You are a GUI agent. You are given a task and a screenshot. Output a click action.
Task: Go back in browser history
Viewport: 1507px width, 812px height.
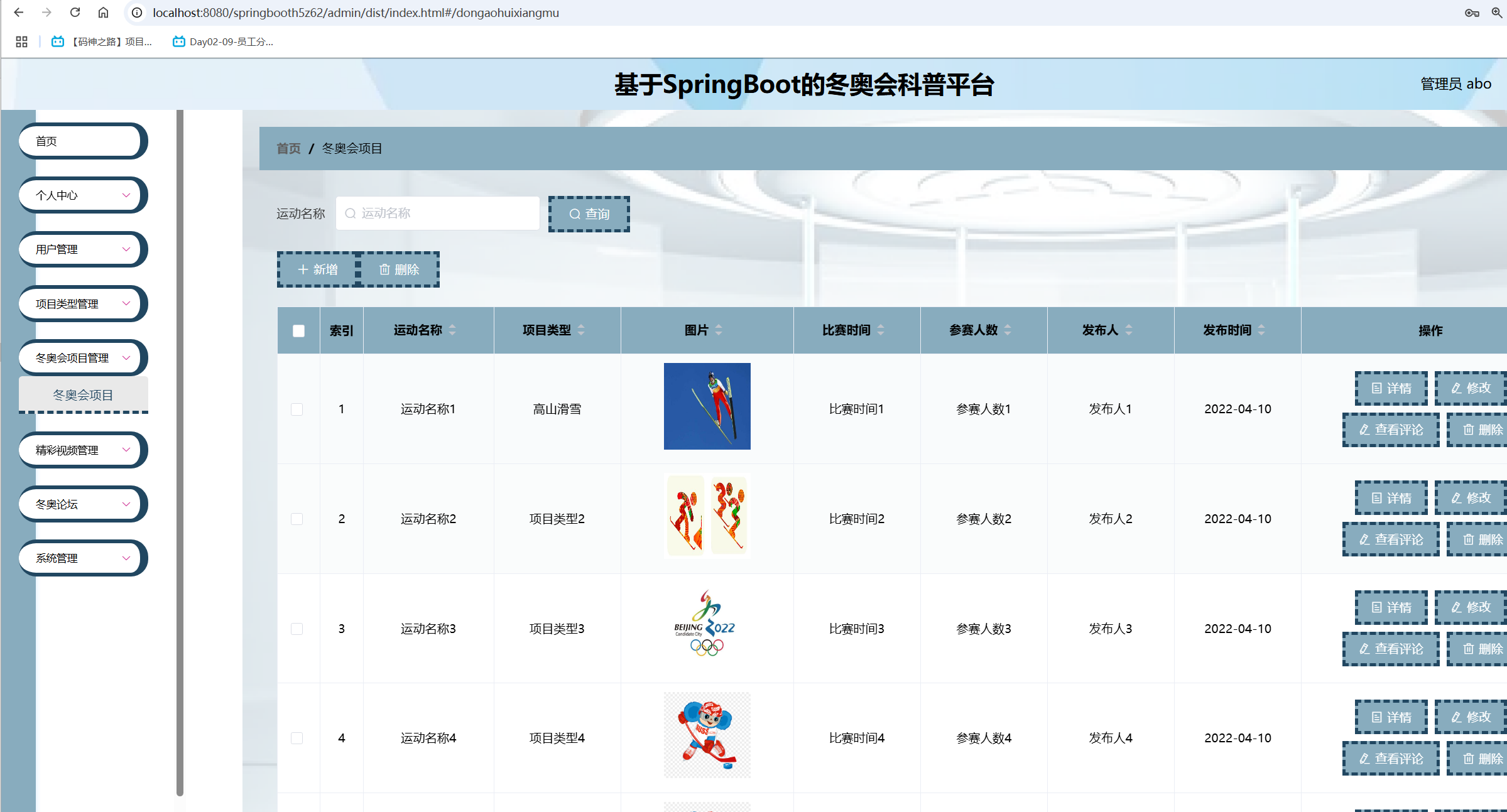[x=19, y=13]
